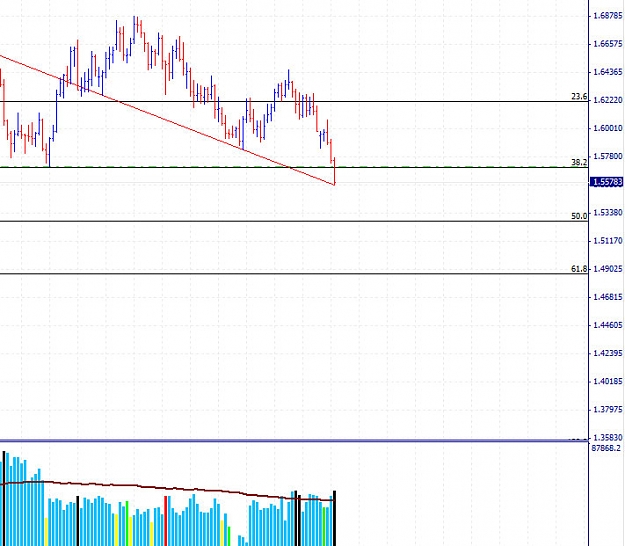Click price scale label 1.62220

(x=608, y=100)
